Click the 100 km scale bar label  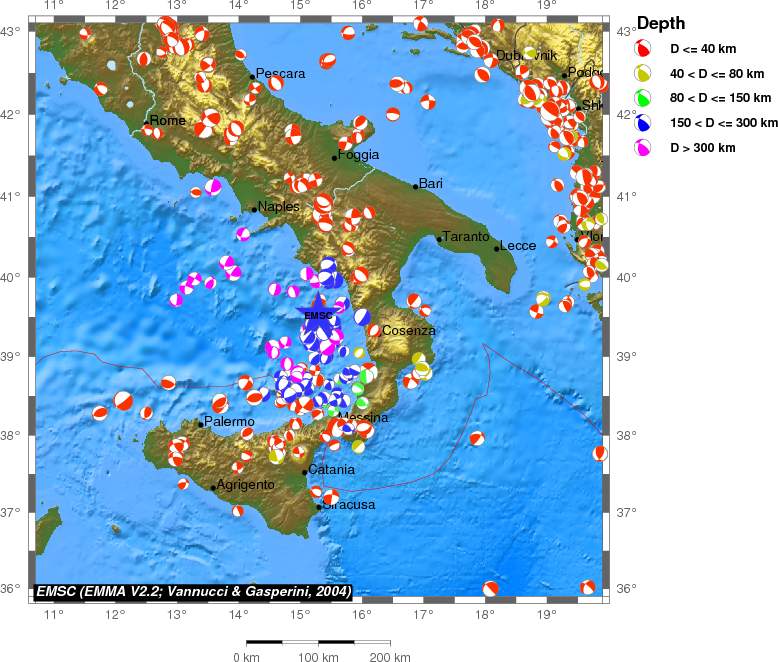(318, 657)
